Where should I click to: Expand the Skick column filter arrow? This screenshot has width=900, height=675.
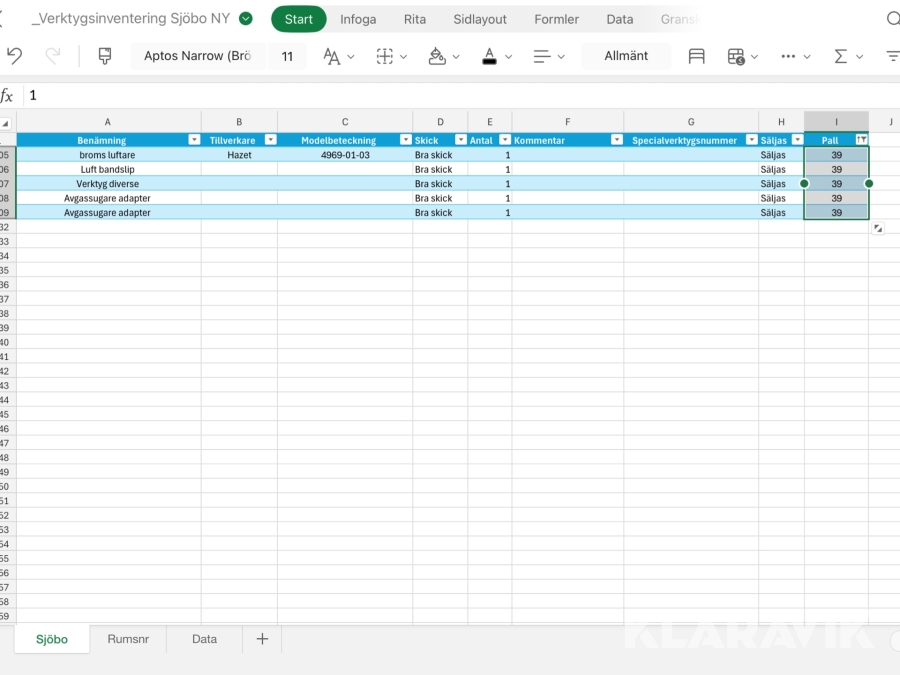460,141
